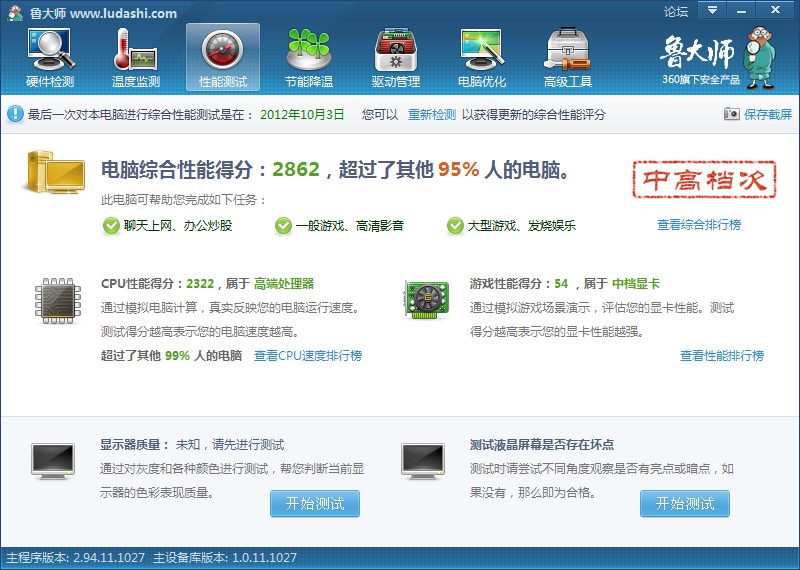Click the green check beside 一般游戏、高清影音
800x570 pixels.
coord(283,226)
